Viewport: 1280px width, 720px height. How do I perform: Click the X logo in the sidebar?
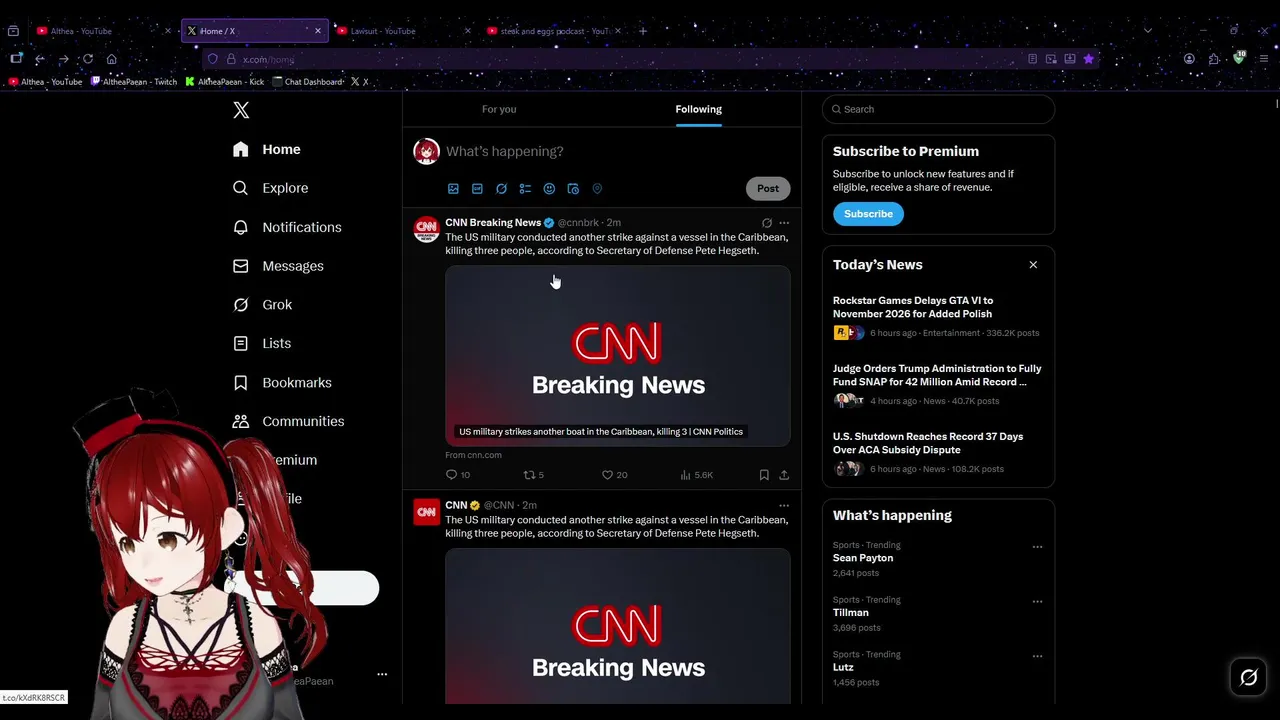[x=241, y=110]
